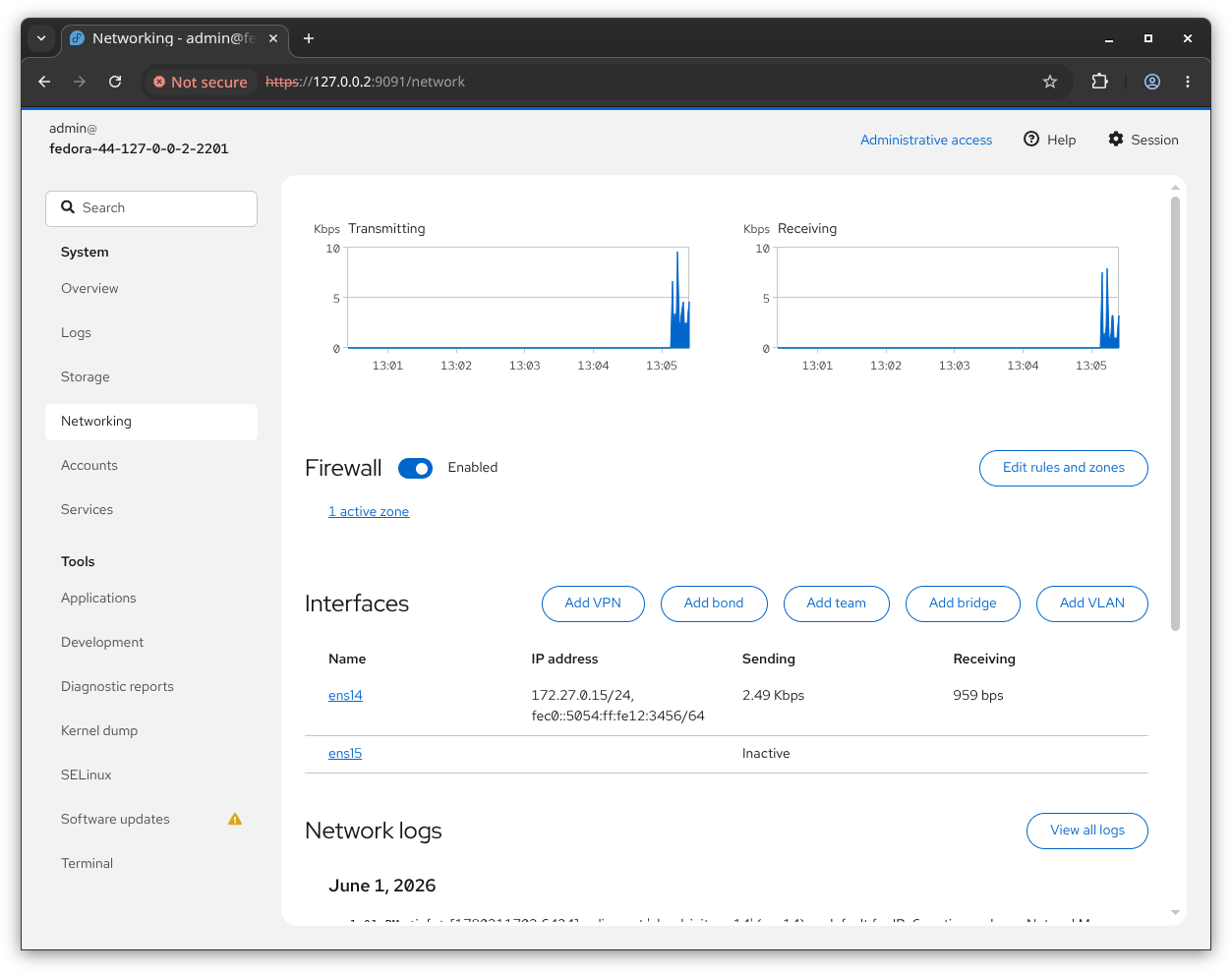The width and height of the screenshot is (1232, 974).
Task: Click the Add VLAN button
Action: [1092, 603]
